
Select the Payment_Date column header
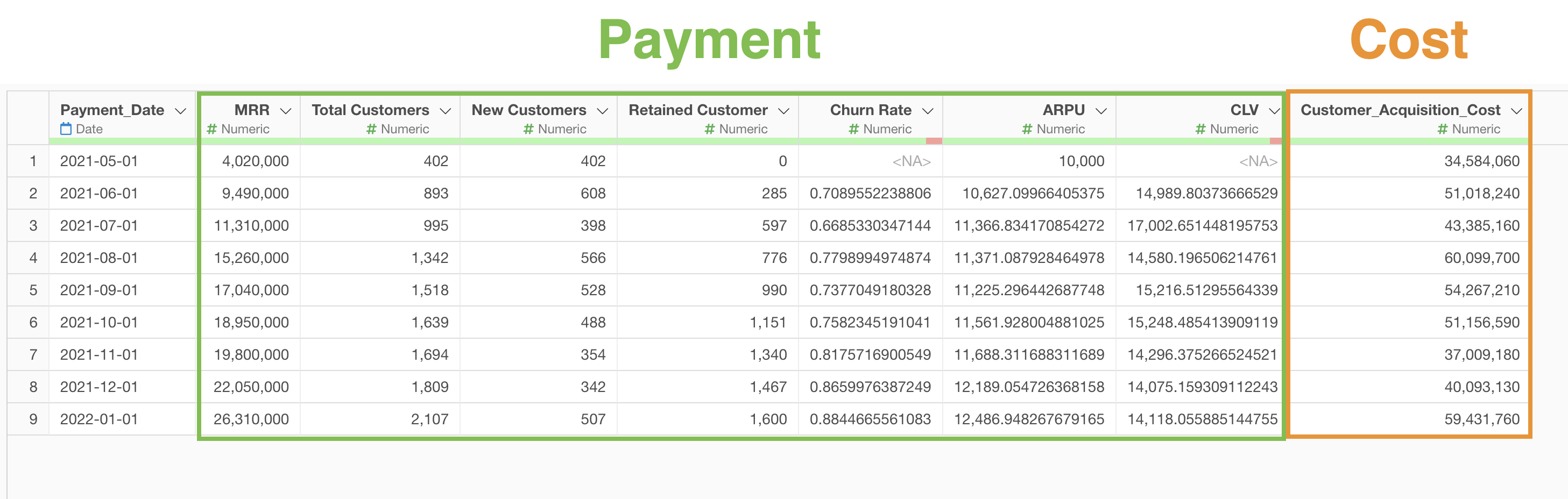tap(112, 110)
